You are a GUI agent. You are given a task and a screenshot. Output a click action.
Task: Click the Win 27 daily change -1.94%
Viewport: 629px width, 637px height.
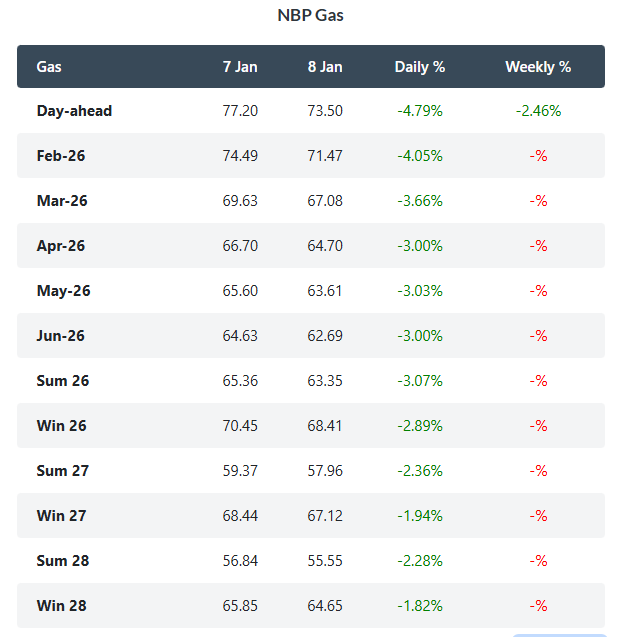pyautogui.click(x=420, y=516)
